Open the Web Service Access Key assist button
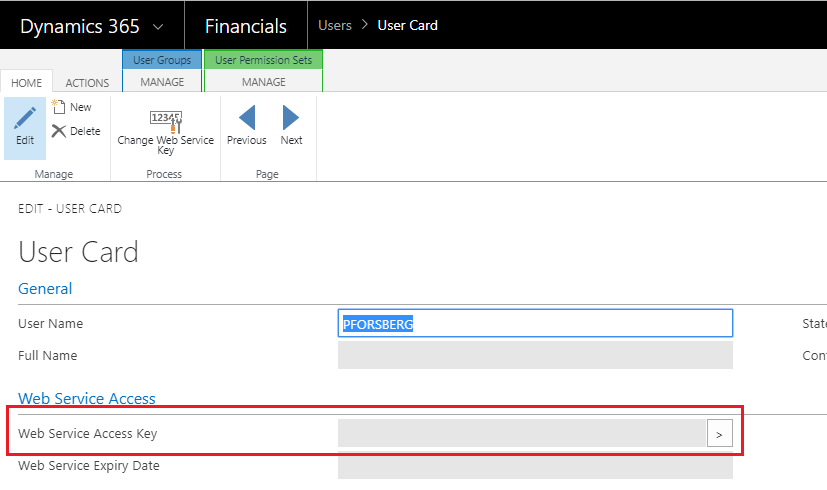 (x=720, y=433)
